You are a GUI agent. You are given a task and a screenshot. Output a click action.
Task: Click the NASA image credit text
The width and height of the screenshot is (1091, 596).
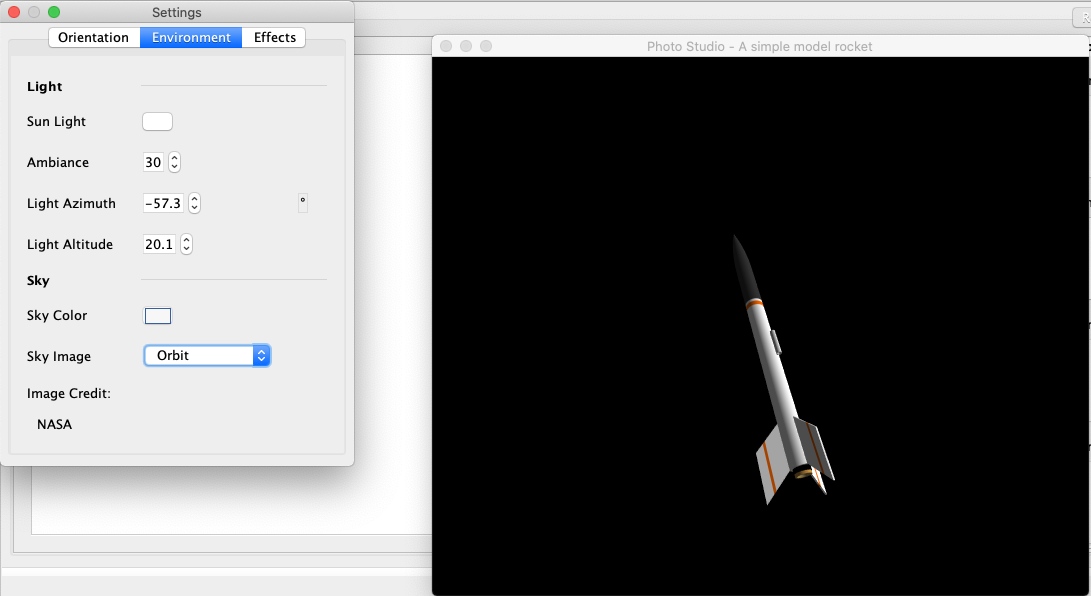tap(54, 424)
